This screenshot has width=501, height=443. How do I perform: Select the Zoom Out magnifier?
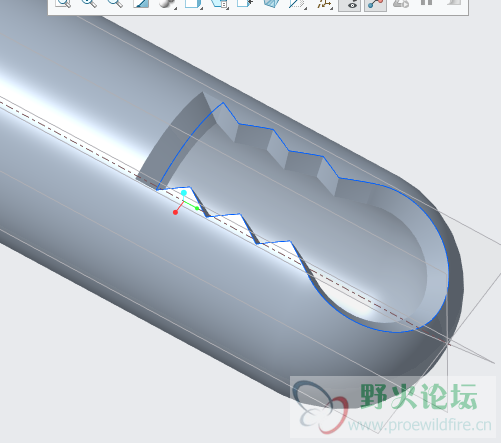tap(115, 3)
